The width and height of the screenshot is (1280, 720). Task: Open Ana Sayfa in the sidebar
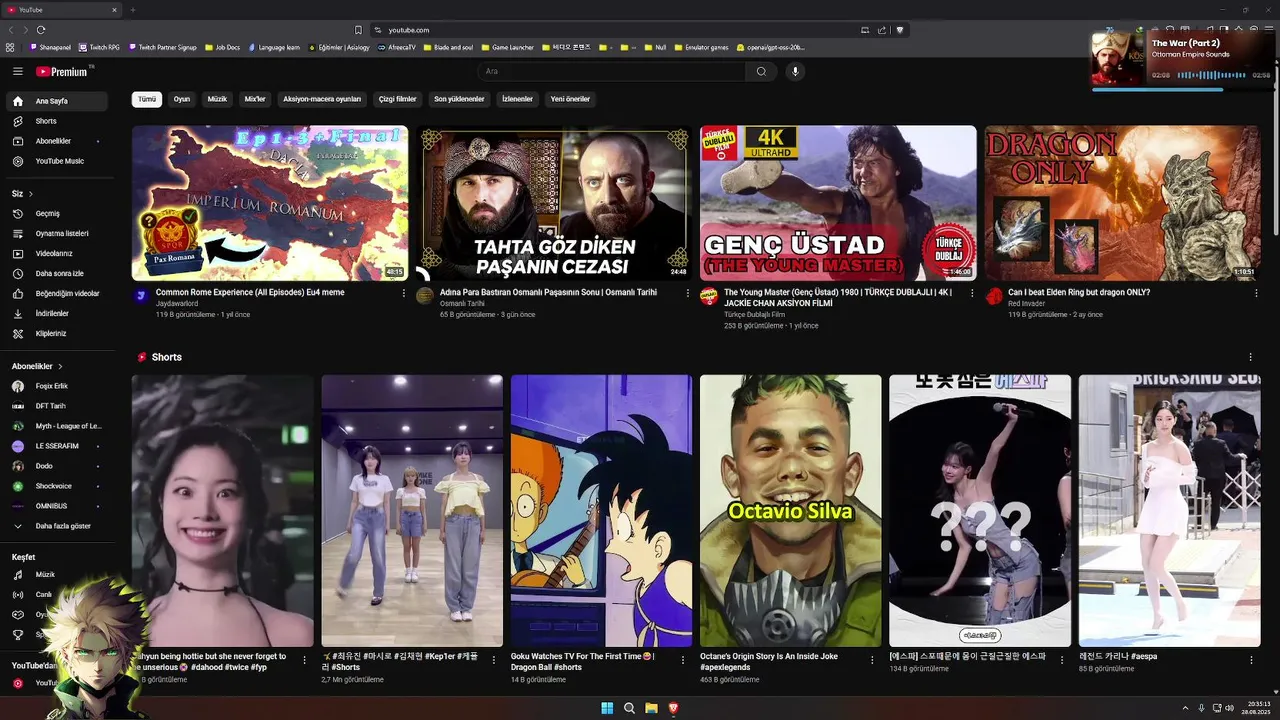[56, 101]
